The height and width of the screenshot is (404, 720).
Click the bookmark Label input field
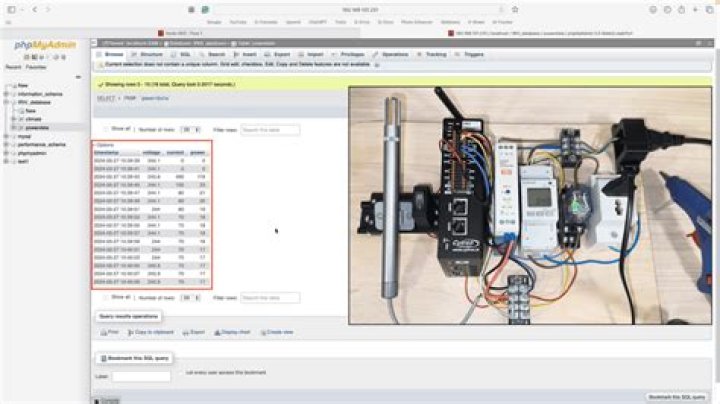tap(141, 376)
